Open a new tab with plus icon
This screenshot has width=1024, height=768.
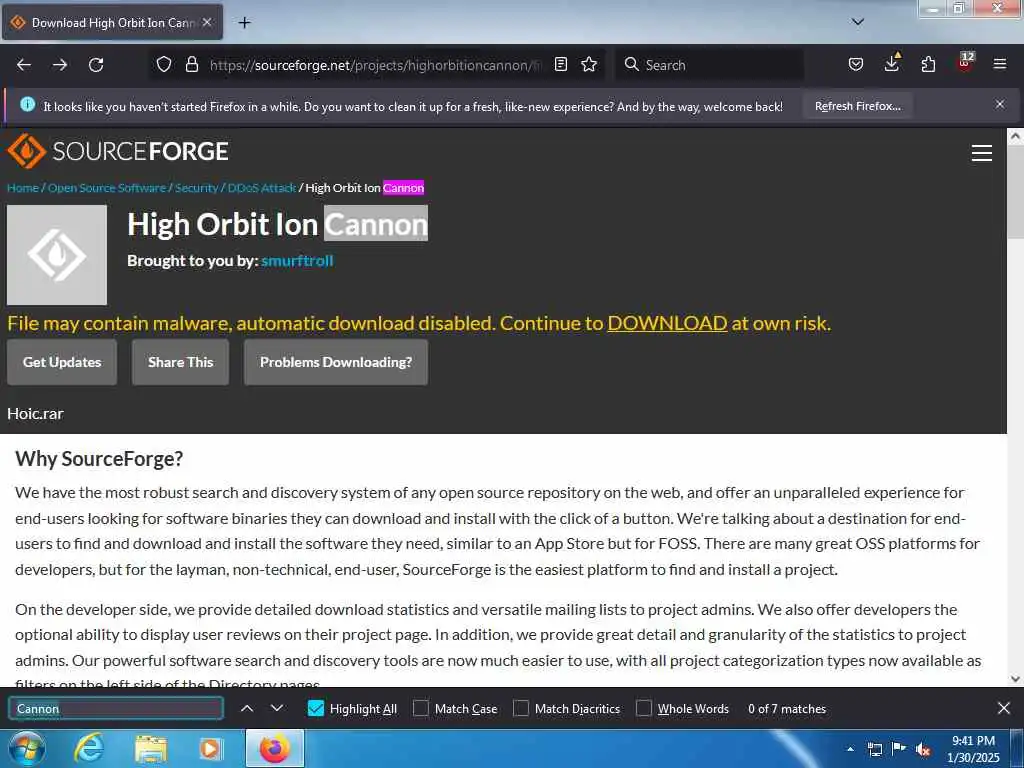pyautogui.click(x=244, y=23)
